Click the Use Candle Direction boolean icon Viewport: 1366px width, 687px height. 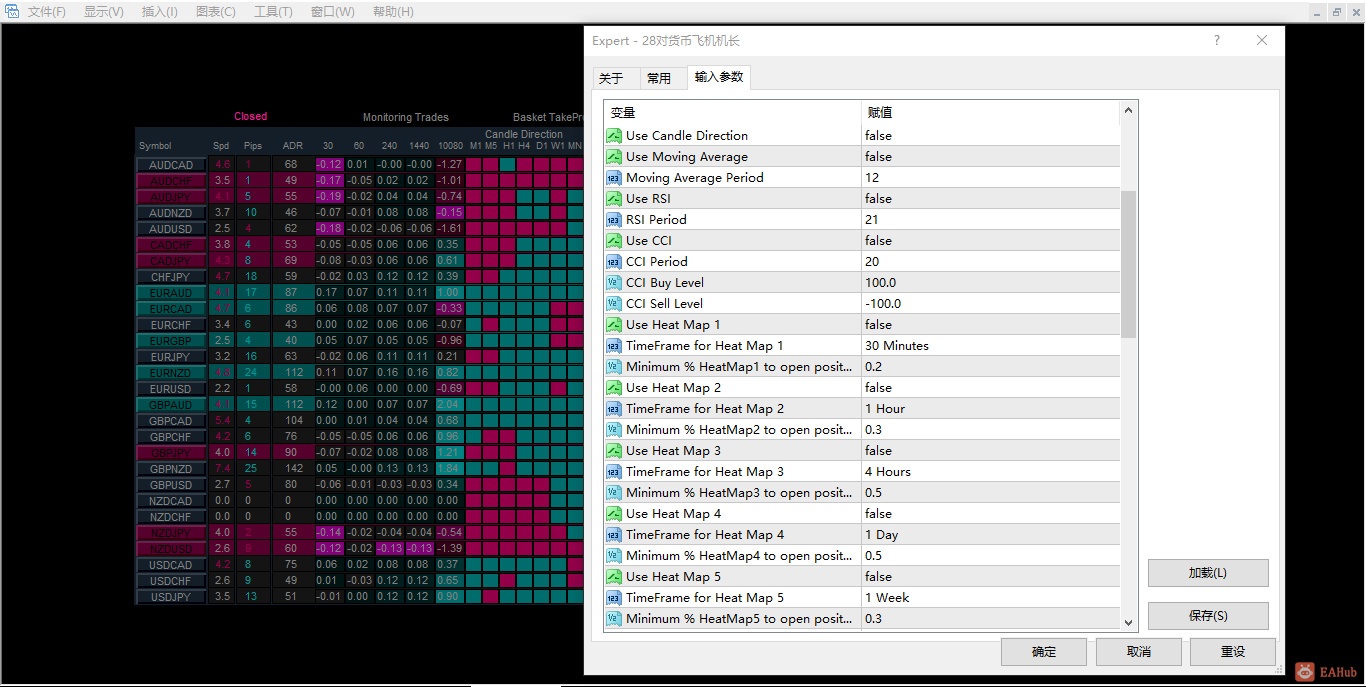[x=614, y=136]
